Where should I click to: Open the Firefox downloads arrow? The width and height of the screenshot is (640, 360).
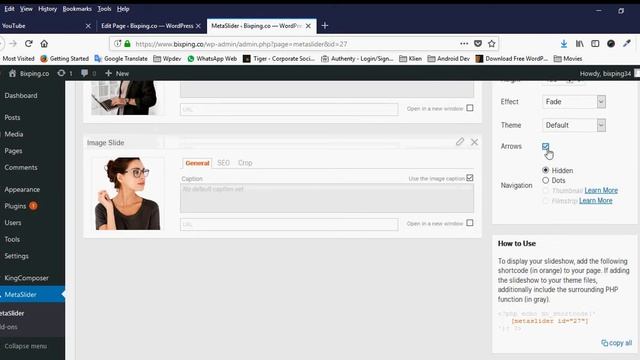pyautogui.click(x=564, y=44)
